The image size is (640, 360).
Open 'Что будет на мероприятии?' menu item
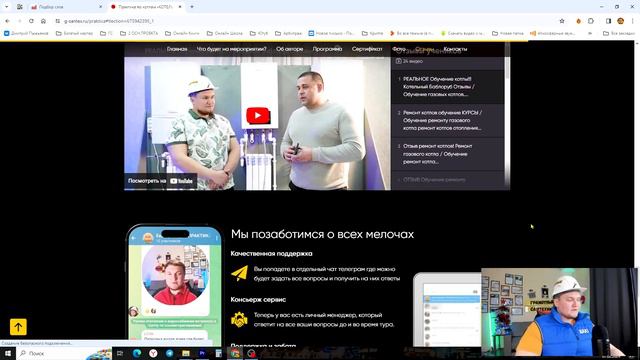pyautogui.click(x=231, y=49)
